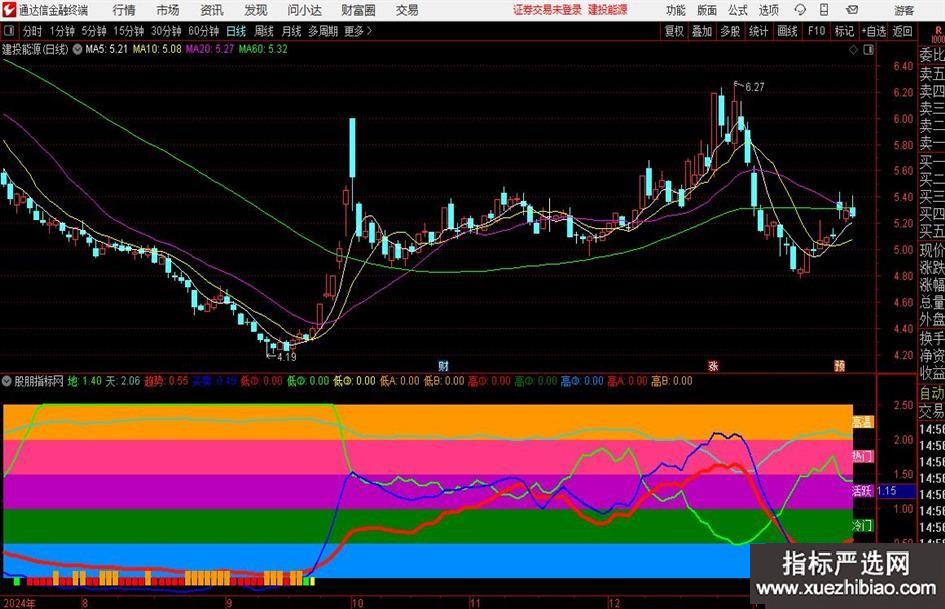Click the 多股 multi-stock button
Image resolution: width=945 pixels, height=609 pixels.
[730, 31]
